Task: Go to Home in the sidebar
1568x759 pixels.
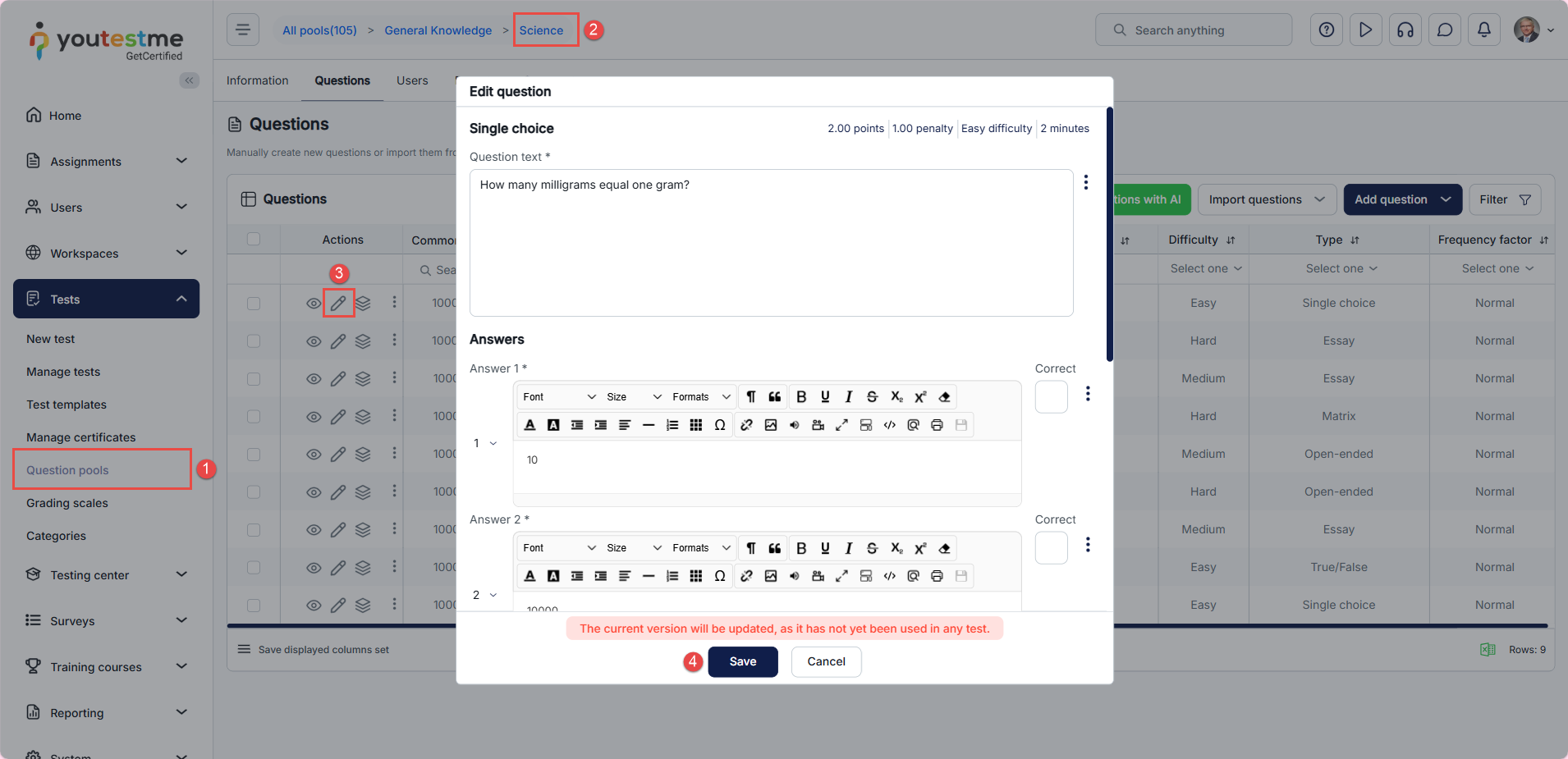Action: [65, 116]
